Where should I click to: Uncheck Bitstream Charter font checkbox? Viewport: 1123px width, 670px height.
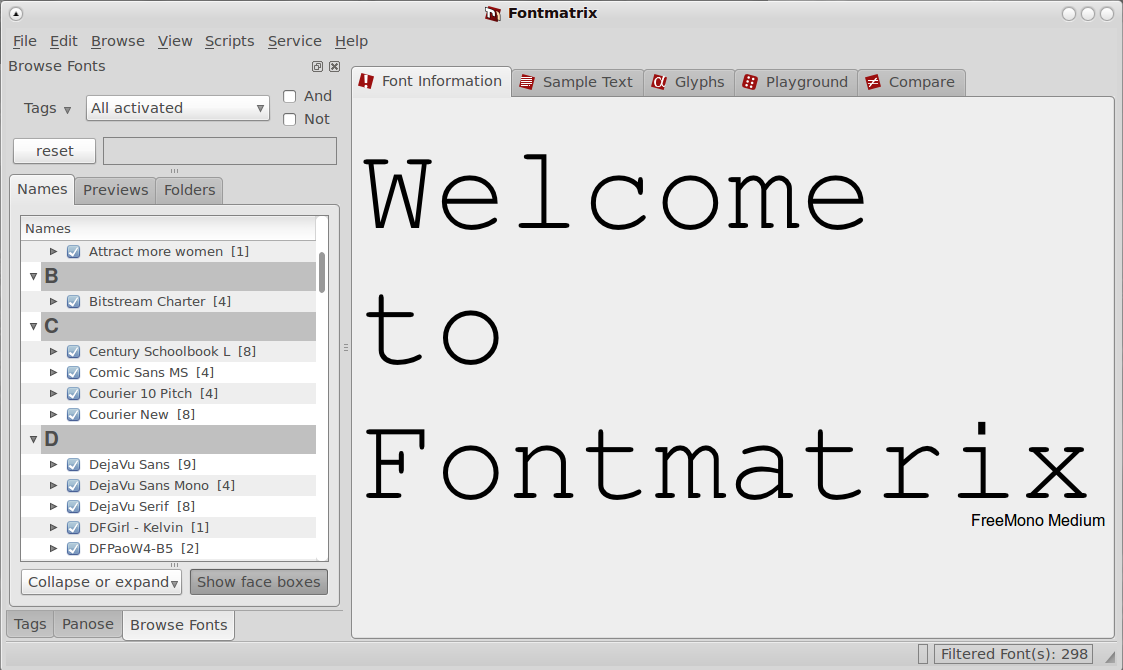click(73, 302)
